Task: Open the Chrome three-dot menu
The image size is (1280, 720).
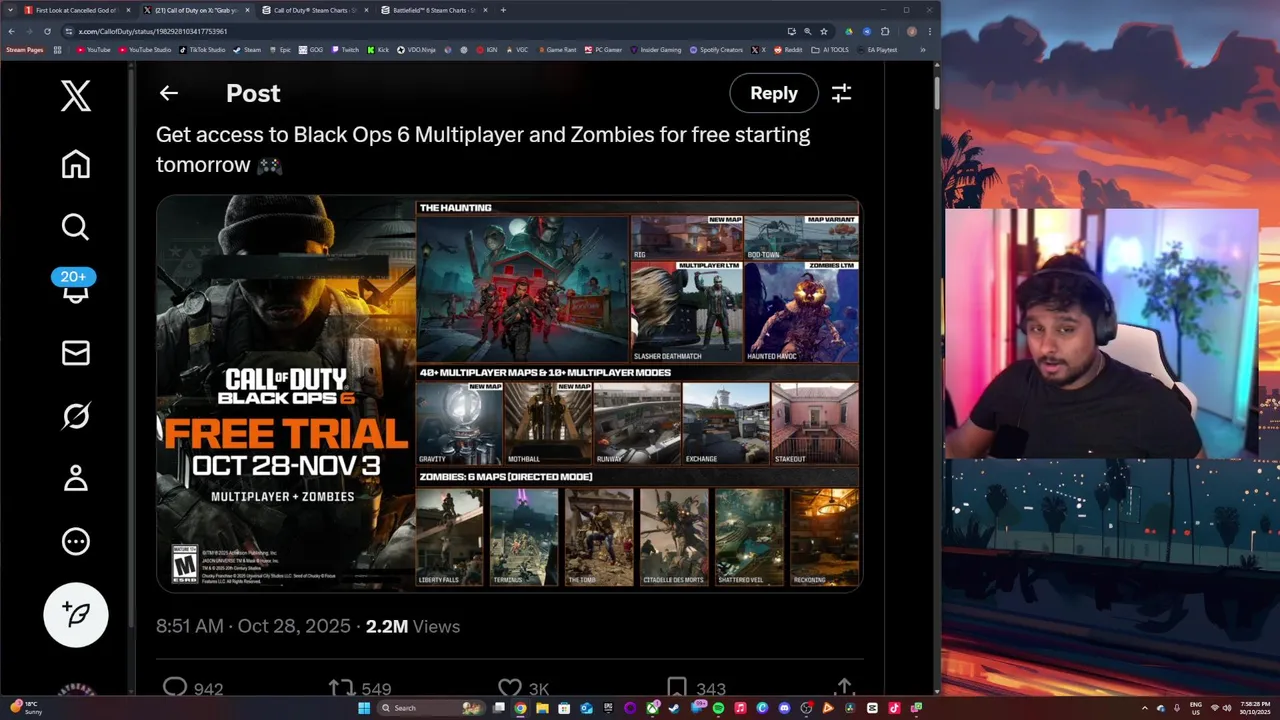Action: pyautogui.click(x=928, y=31)
